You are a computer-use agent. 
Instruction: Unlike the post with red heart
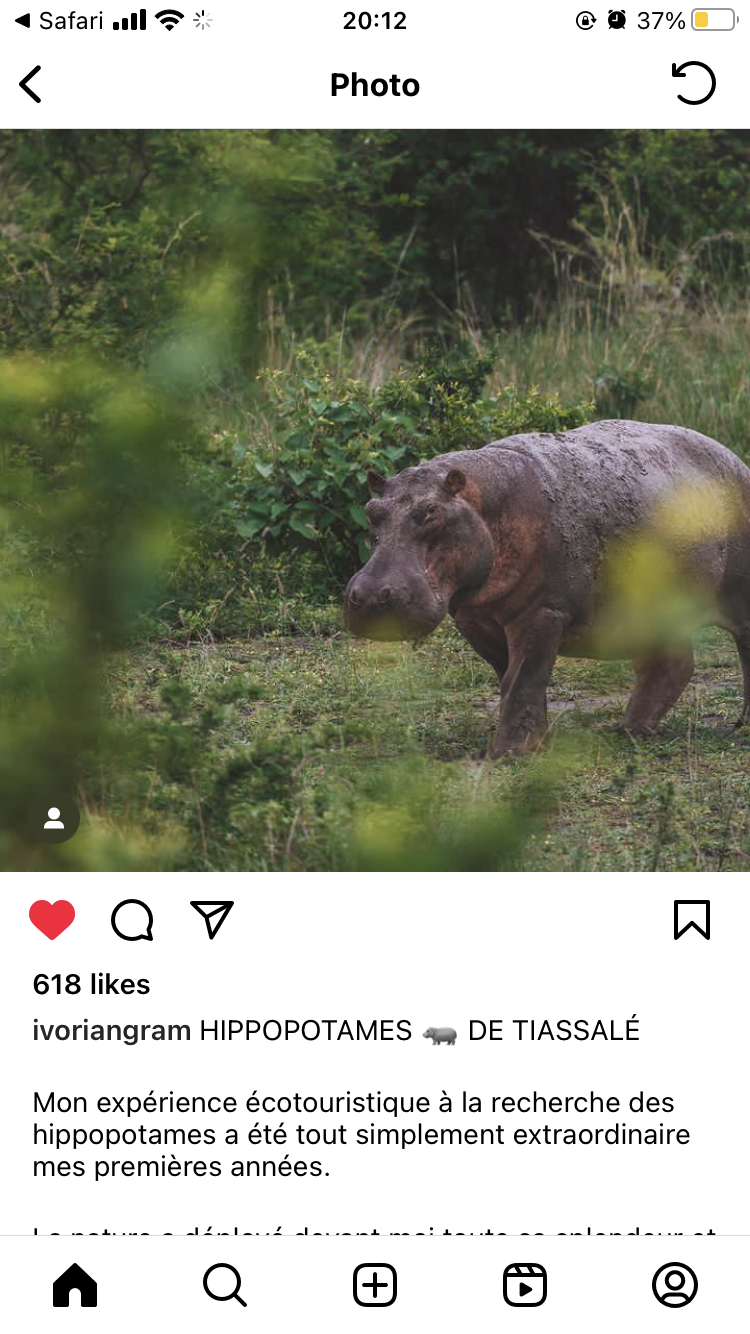pyautogui.click(x=52, y=920)
